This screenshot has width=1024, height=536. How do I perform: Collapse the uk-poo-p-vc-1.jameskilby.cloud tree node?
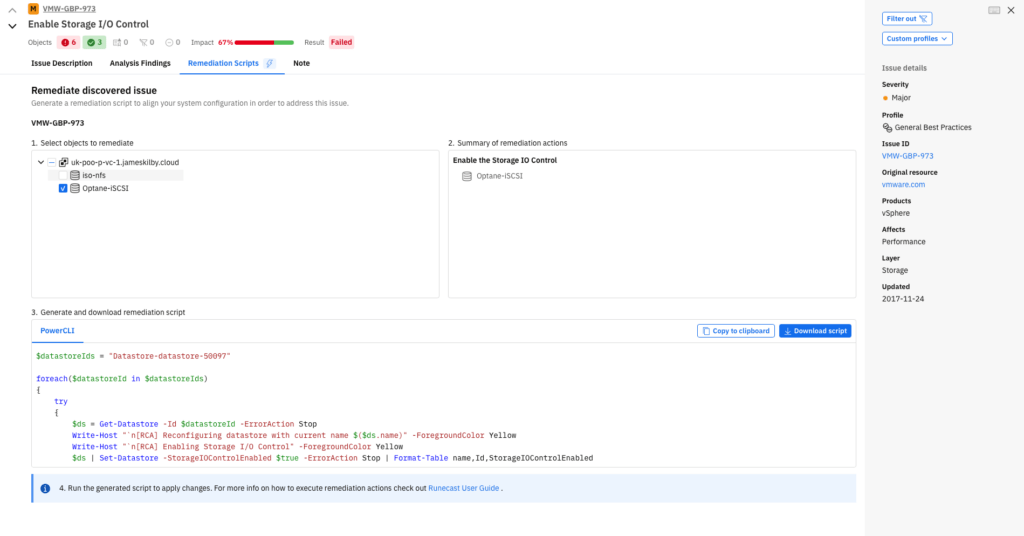[39, 162]
